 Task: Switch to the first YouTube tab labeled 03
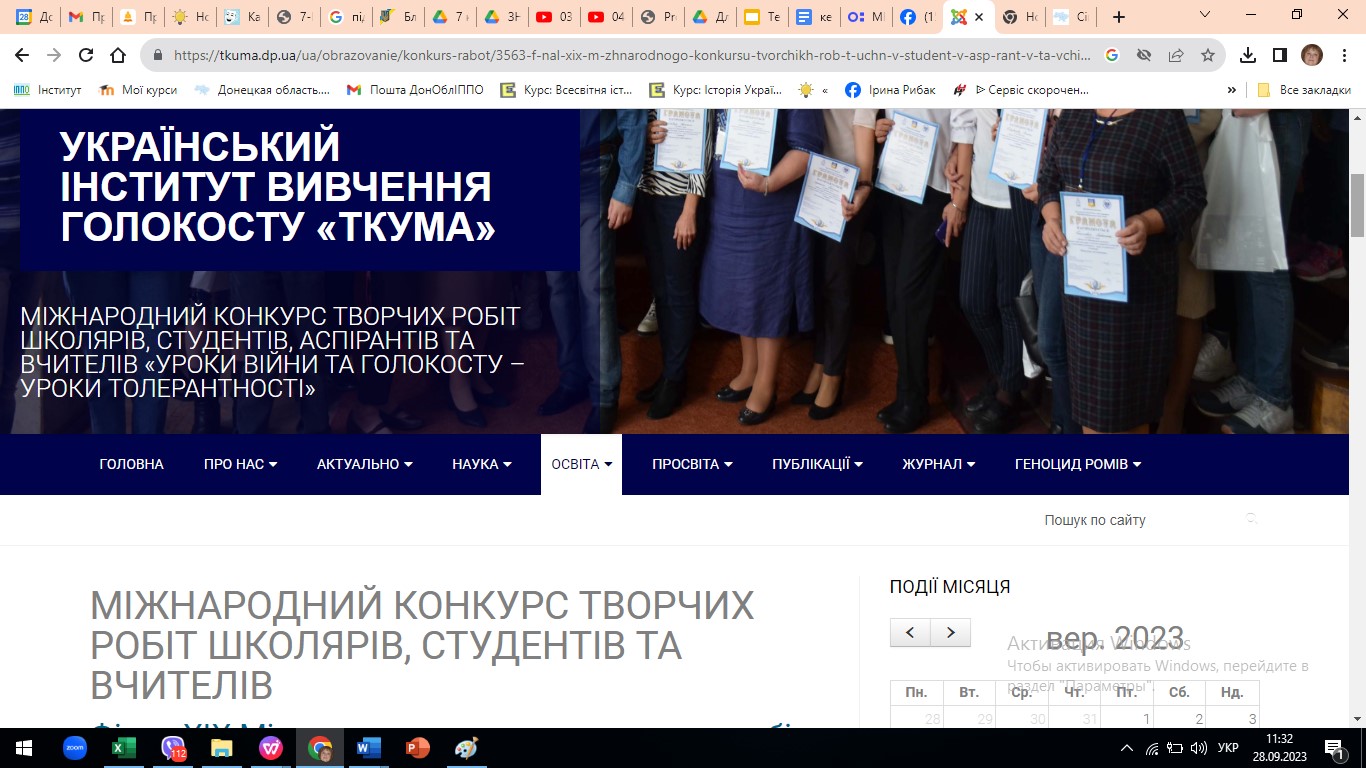coord(553,17)
